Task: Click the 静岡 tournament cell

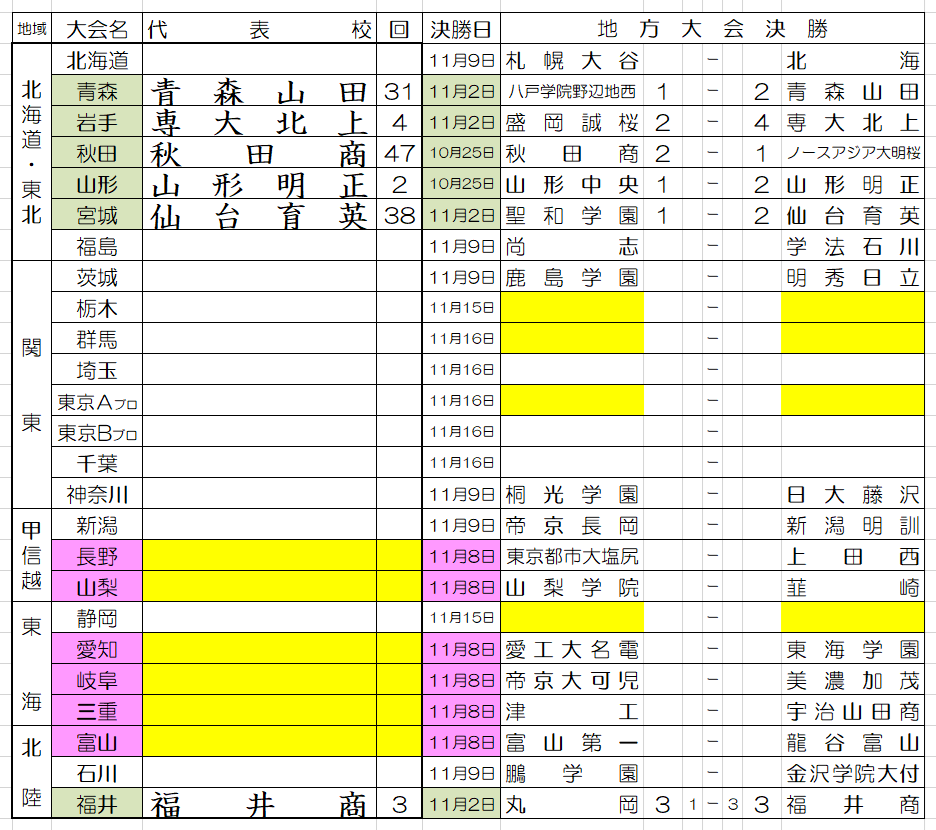Action: pos(97,618)
